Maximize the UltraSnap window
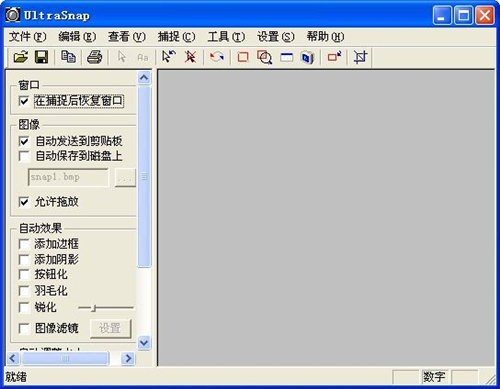 pos(463,15)
